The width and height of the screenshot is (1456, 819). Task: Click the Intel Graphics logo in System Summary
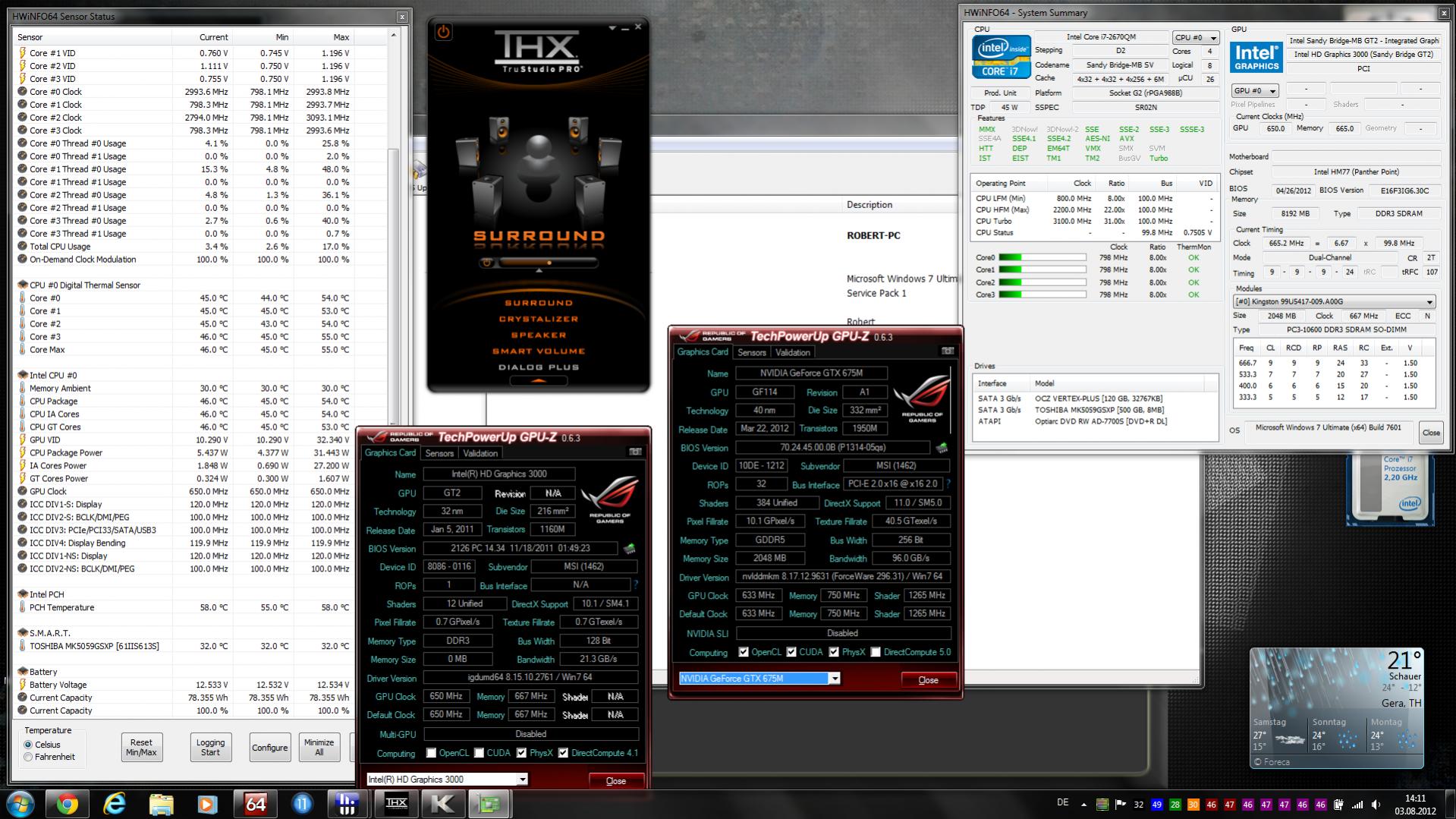(x=1256, y=58)
